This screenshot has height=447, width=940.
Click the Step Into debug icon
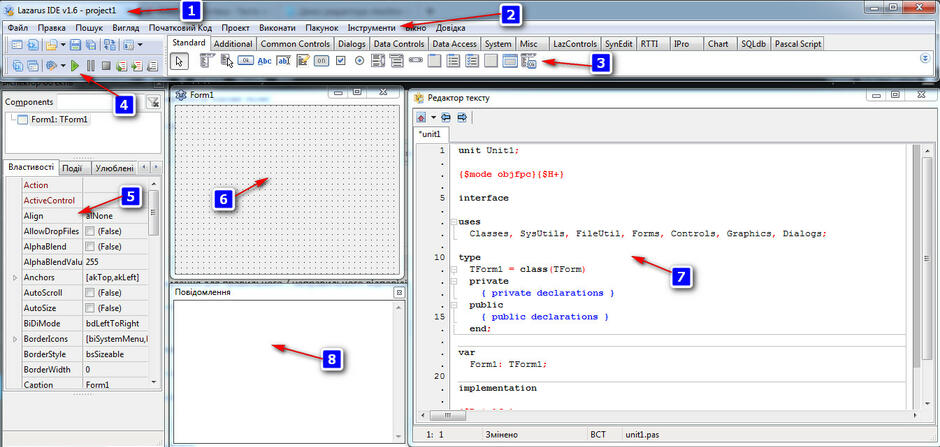click(x=122, y=65)
